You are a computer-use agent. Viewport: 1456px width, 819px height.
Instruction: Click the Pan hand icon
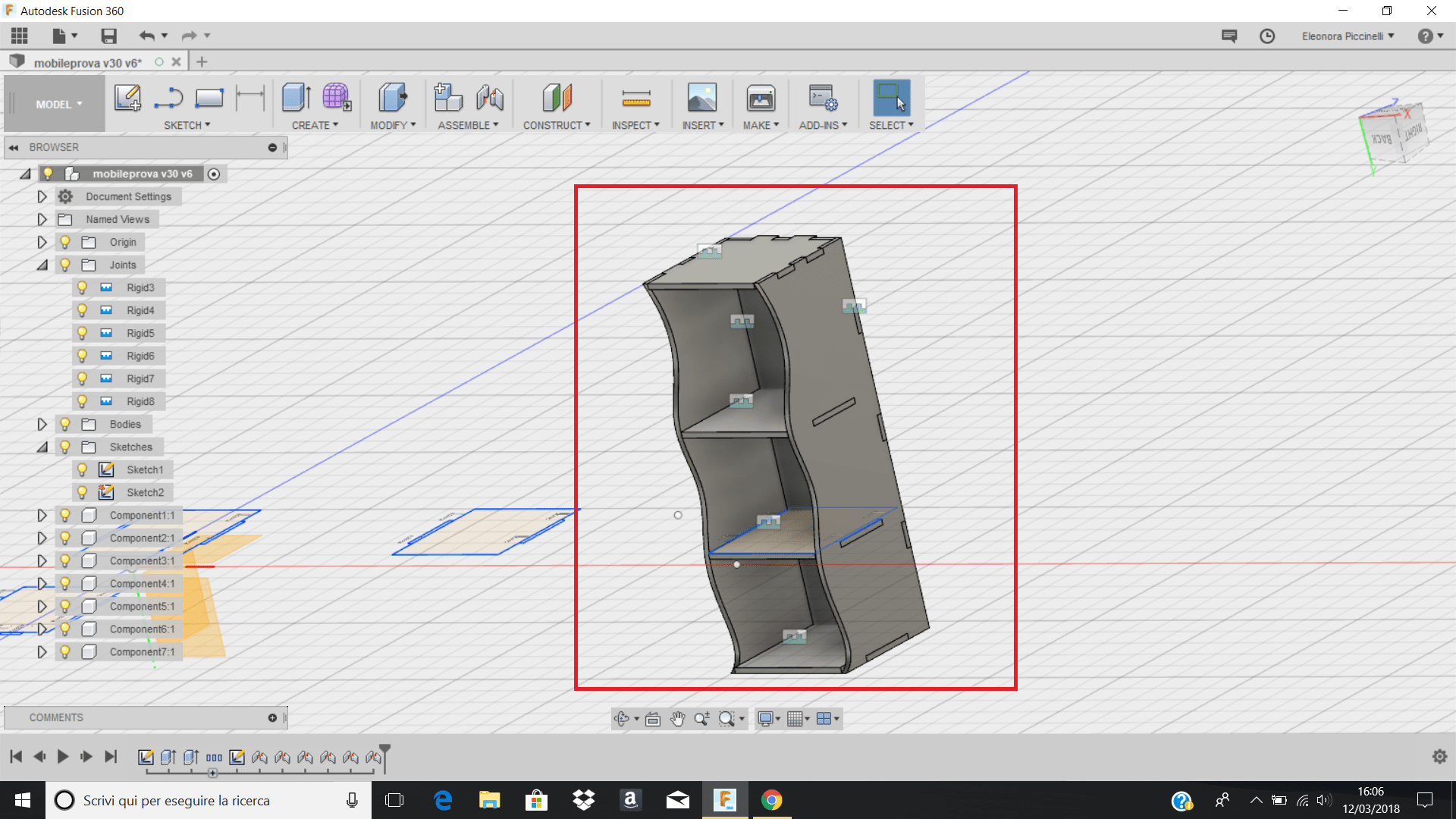pyautogui.click(x=677, y=719)
